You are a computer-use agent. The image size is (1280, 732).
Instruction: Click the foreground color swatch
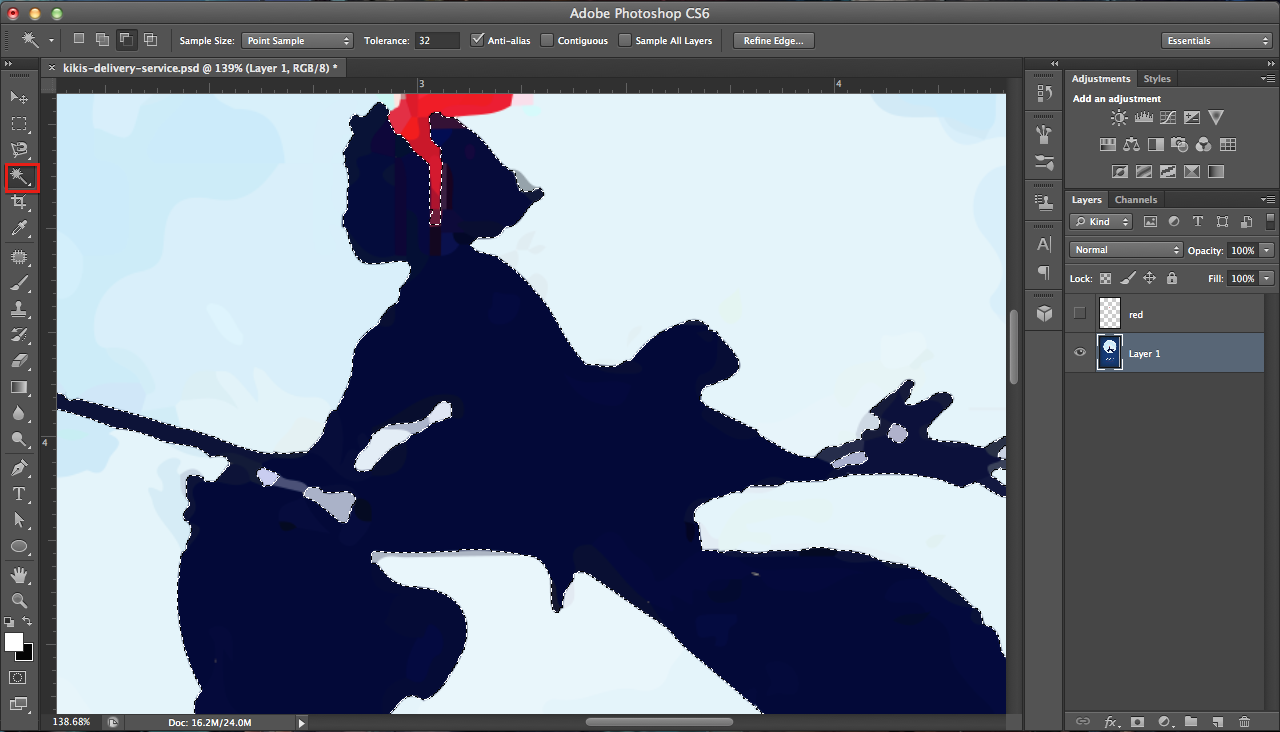[x=14, y=642]
